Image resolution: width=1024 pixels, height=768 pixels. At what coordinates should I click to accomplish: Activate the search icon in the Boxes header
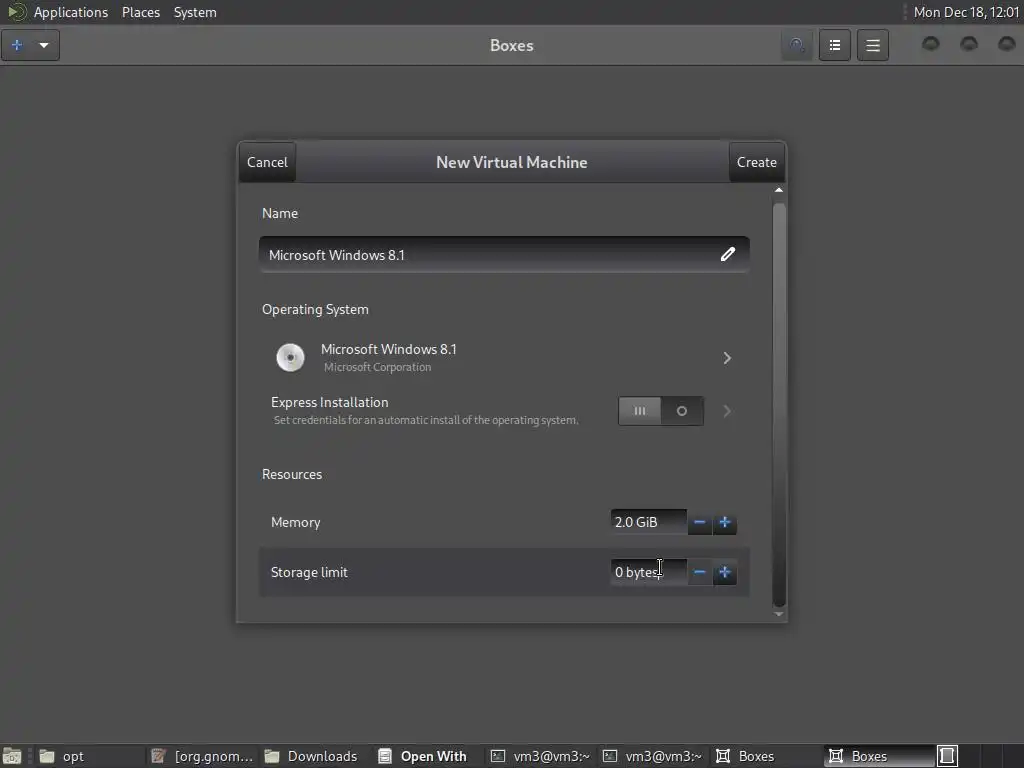pos(797,45)
